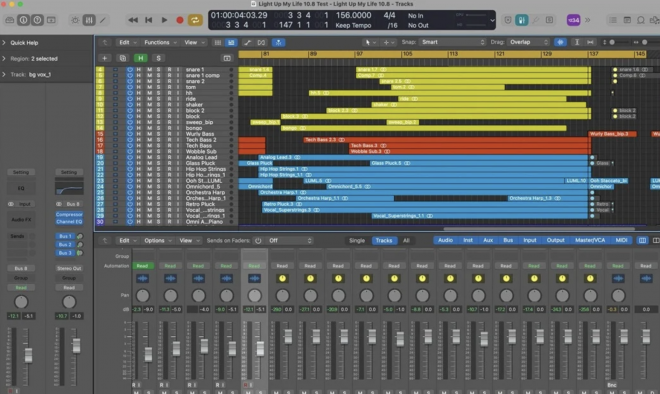
Task: Click the Channel EQ plug-in slot
Action: pyautogui.click(x=69, y=221)
